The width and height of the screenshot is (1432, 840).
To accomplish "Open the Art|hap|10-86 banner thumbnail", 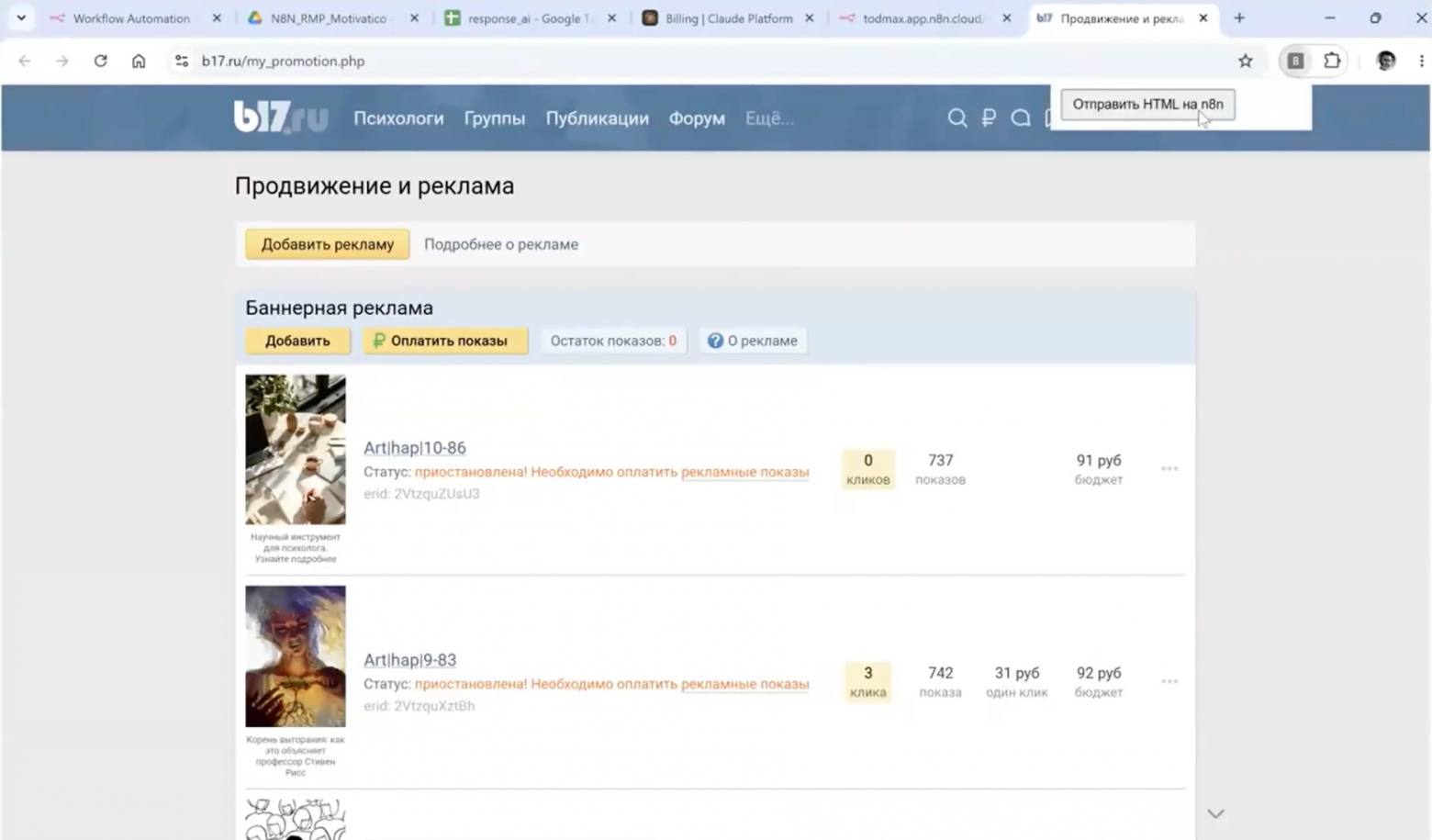I will (x=296, y=450).
